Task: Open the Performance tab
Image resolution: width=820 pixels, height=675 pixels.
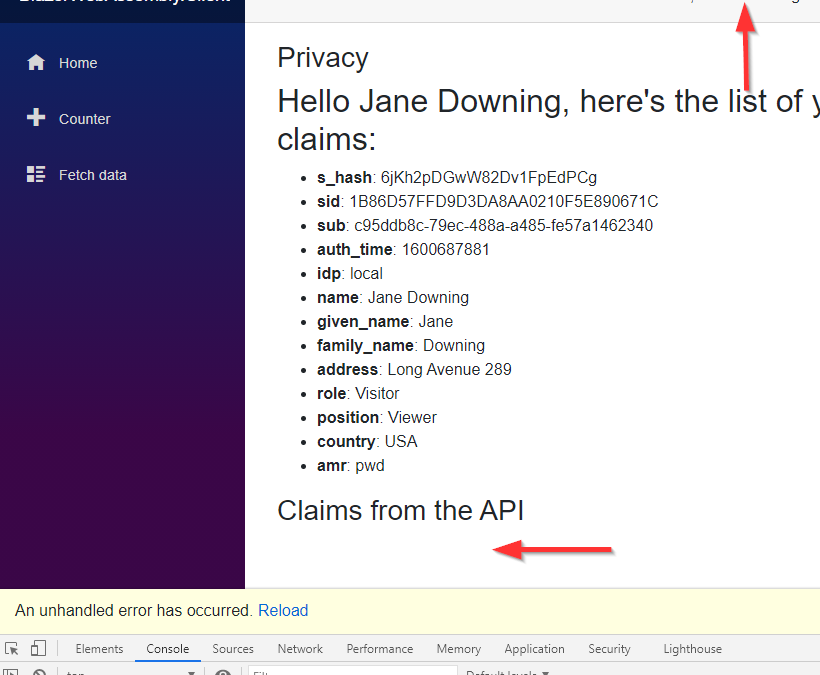Action: click(x=380, y=649)
